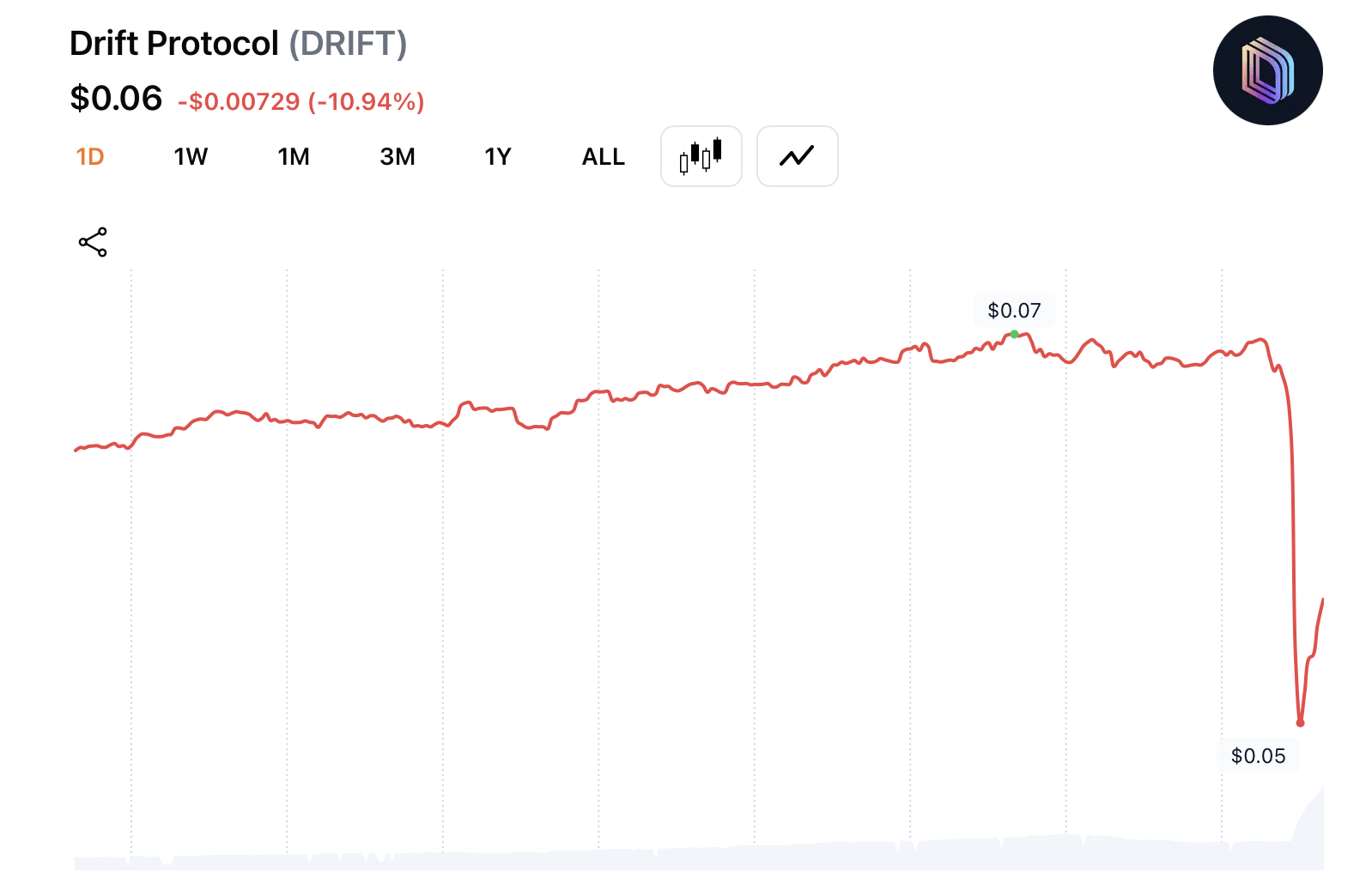The image size is (1372, 896).
Task: Click the Drift Protocol title text
Action: tap(174, 44)
